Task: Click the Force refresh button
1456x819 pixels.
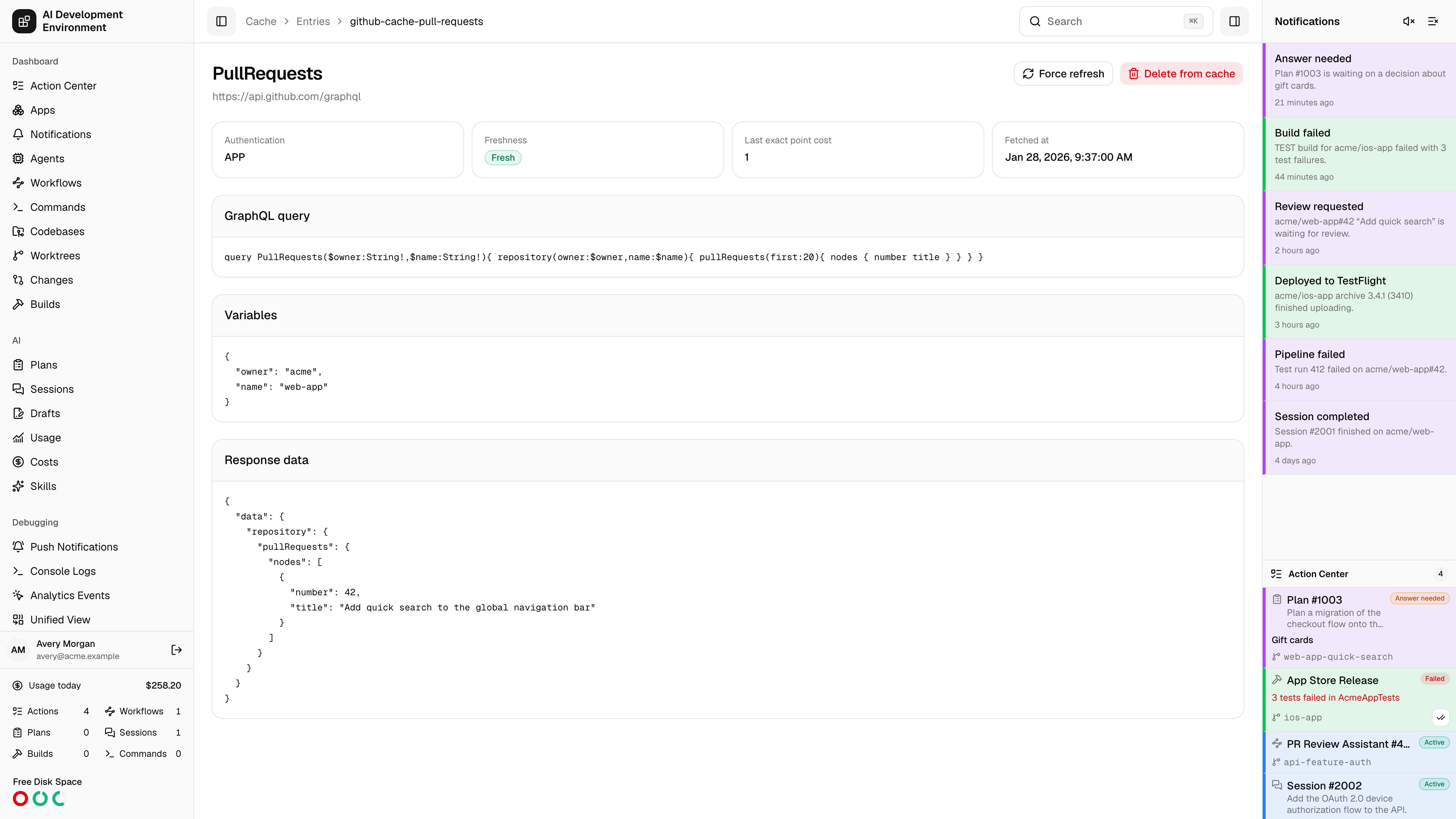Action: [1063, 74]
